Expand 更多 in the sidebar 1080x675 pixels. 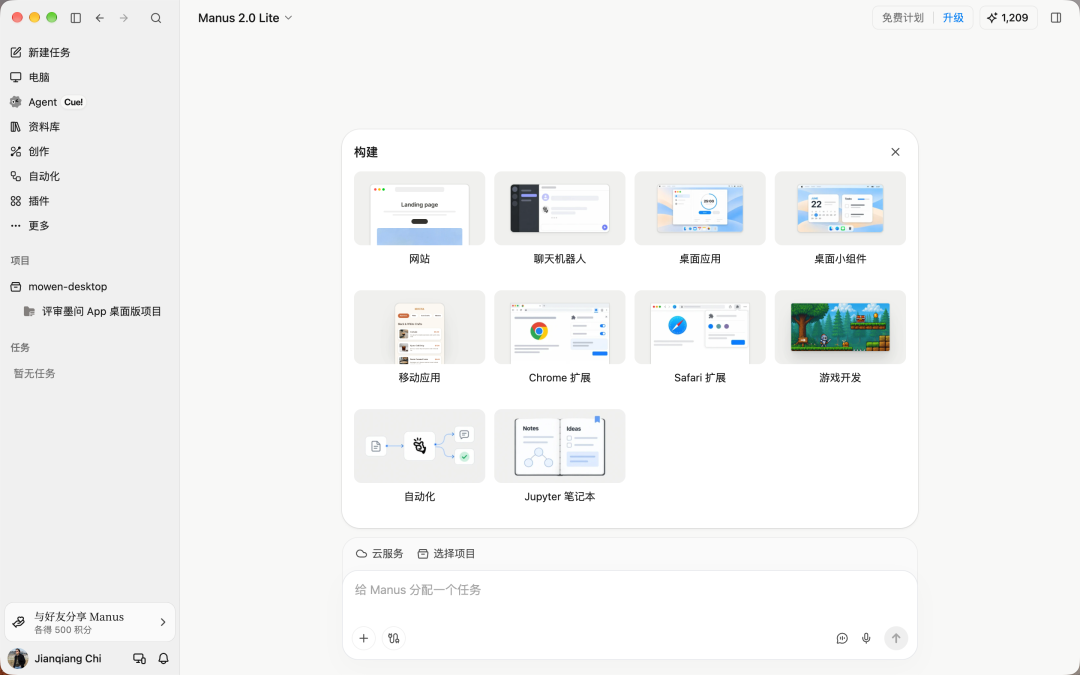click(x=90, y=226)
